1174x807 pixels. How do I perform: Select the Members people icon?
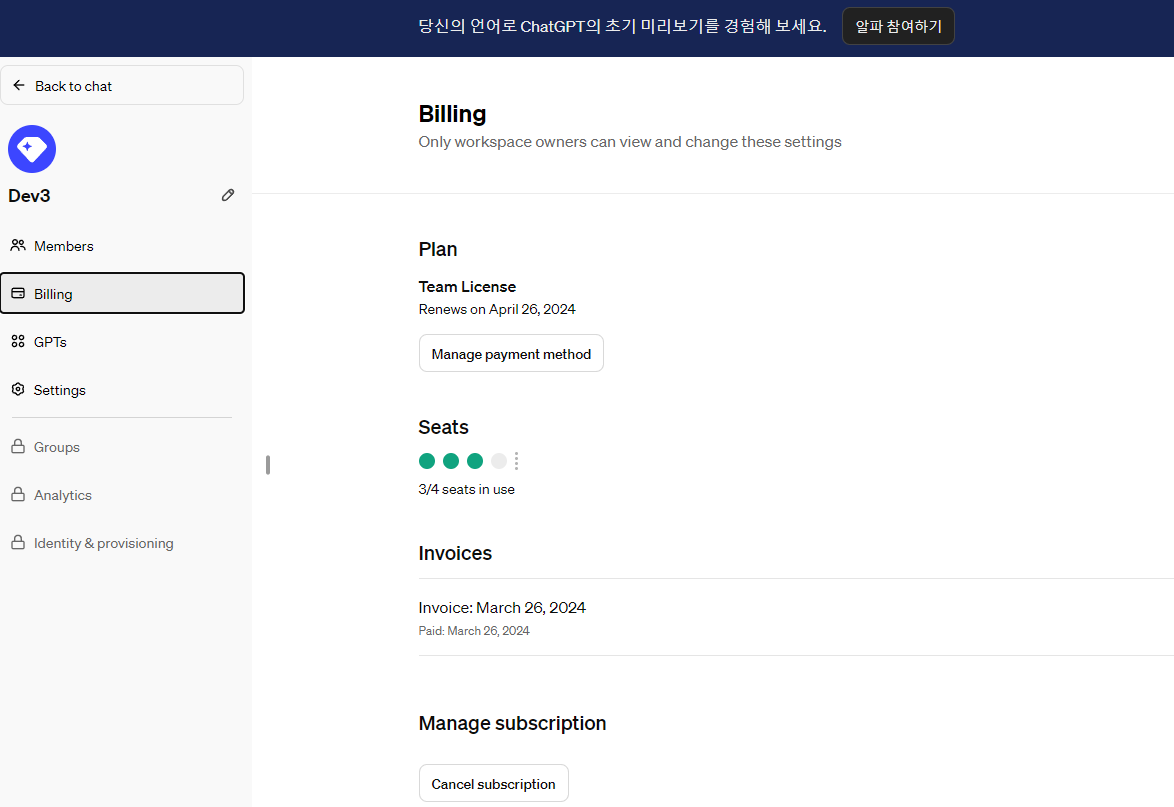click(17, 245)
